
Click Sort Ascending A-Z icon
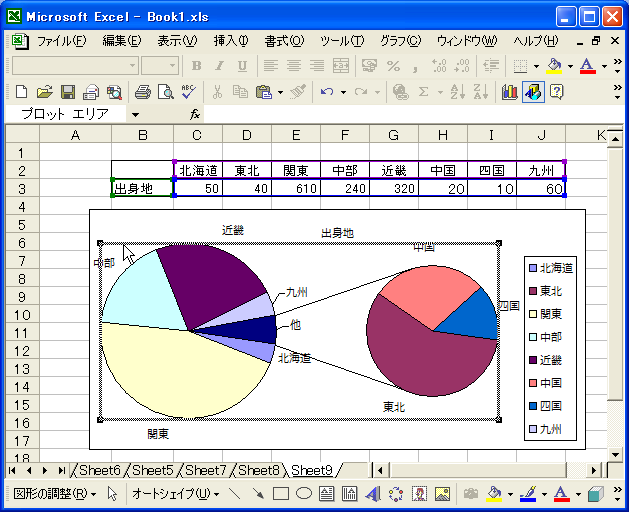458,92
